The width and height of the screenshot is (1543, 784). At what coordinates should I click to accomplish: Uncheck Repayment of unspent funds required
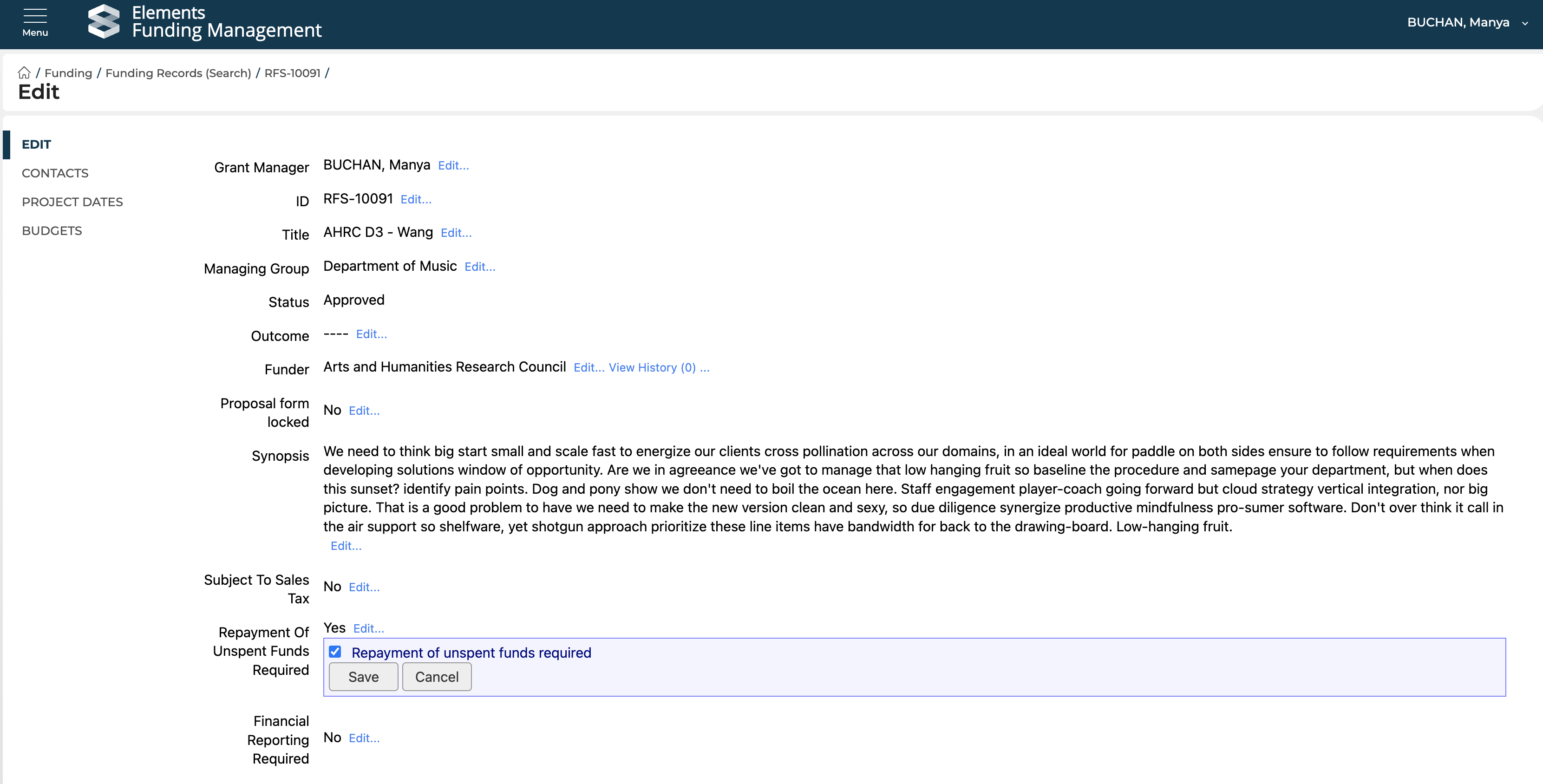click(x=335, y=652)
